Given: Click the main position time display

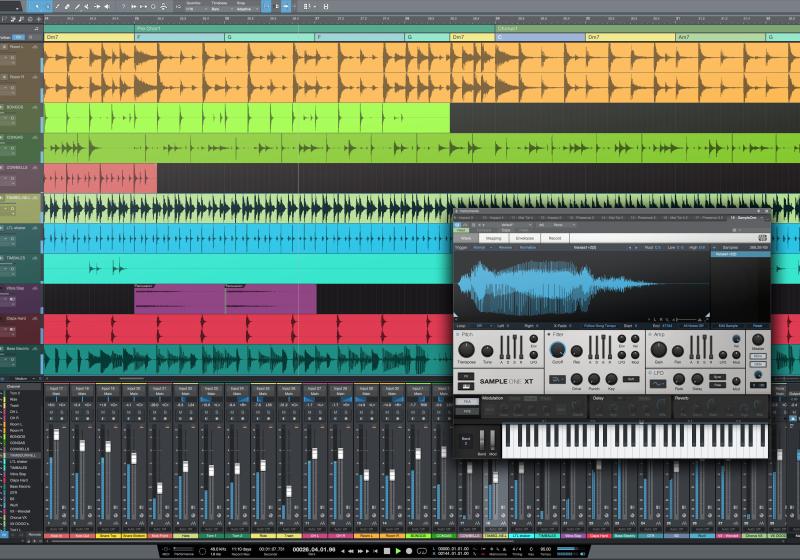Looking at the screenshot, I should pos(314,550).
